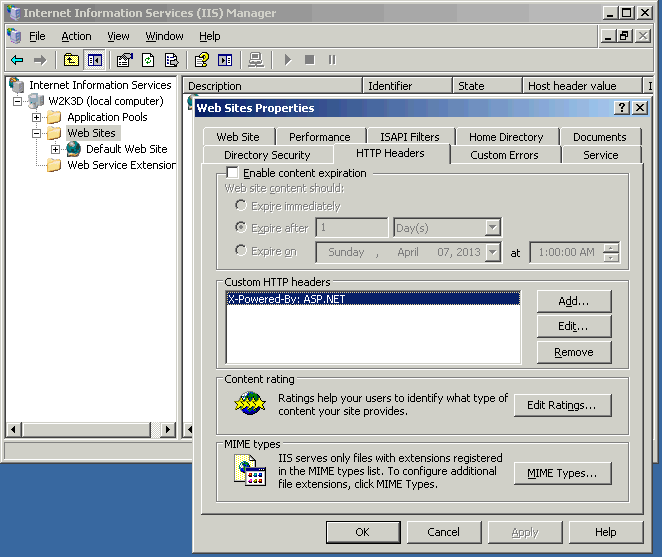
Task: Click Add... custom header button
Action: (x=574, y=301)
